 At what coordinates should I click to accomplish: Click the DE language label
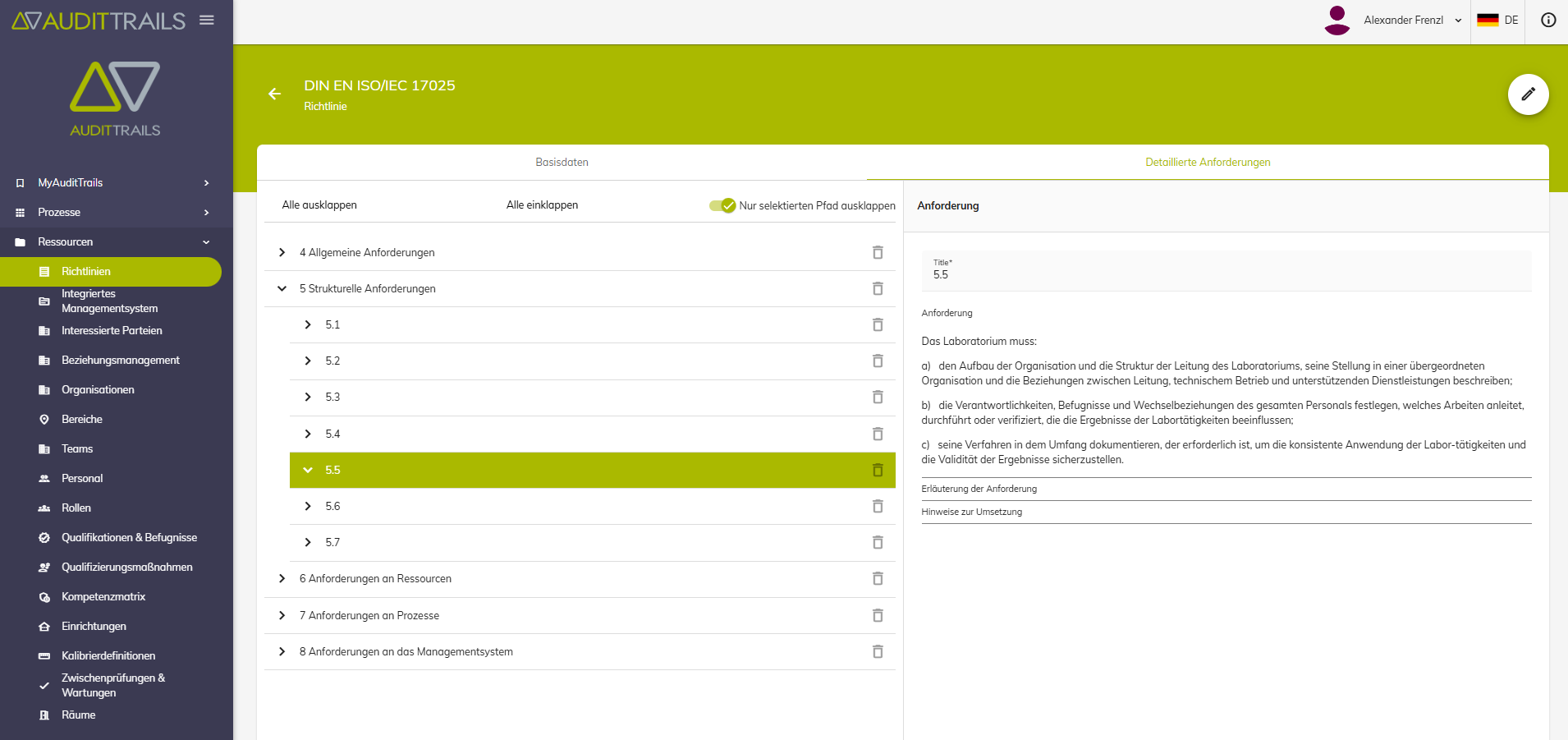(1511, 20)
